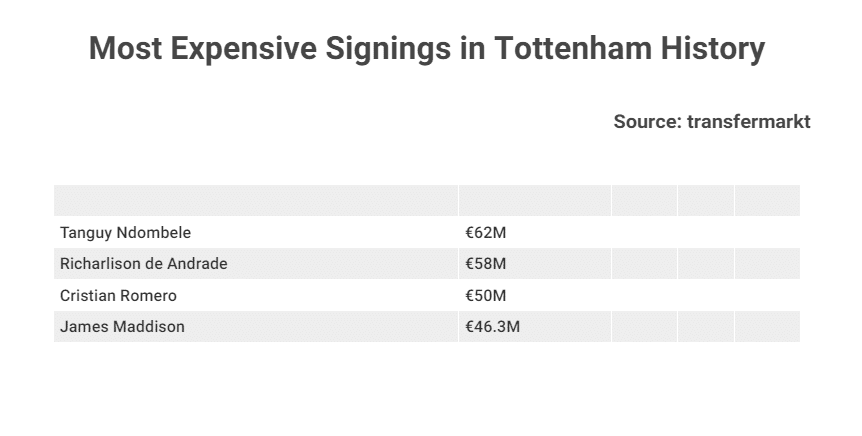Click the last empty cell in Romero's row

(767, 296)
